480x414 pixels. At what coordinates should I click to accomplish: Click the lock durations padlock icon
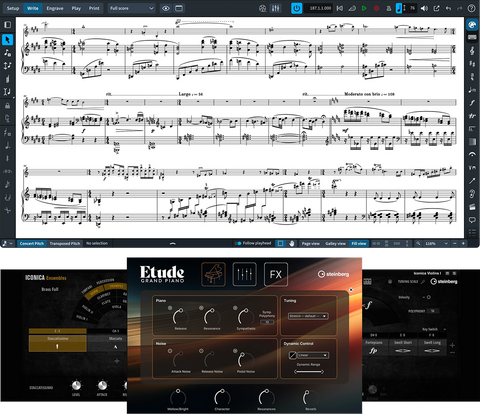(7, 106)
